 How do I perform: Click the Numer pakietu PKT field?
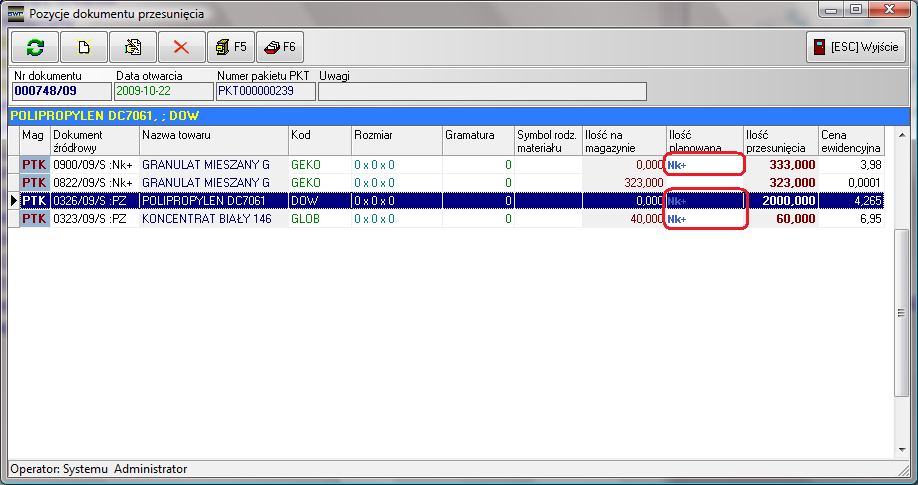pyautogui.click(x=265, y=91)
